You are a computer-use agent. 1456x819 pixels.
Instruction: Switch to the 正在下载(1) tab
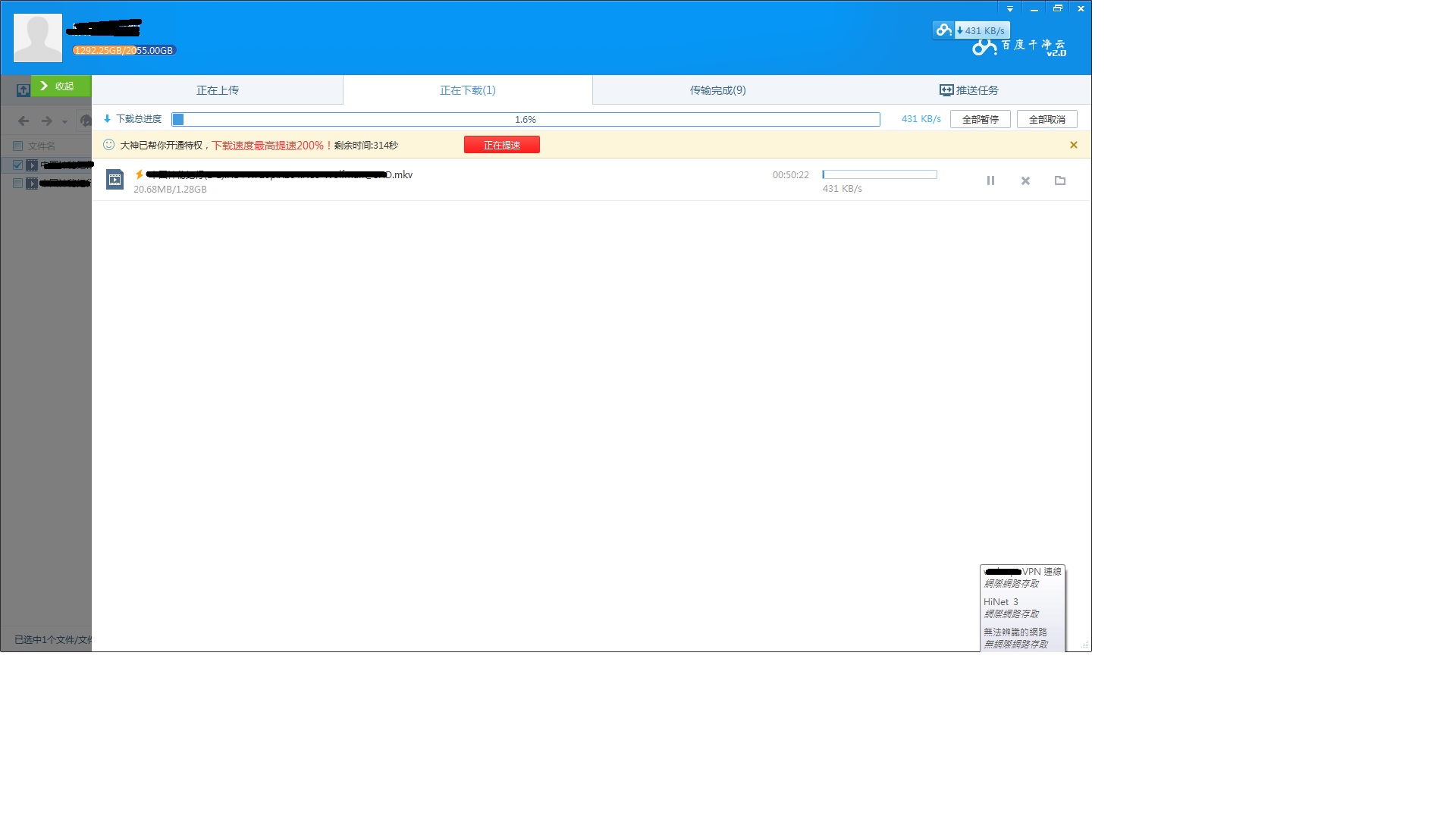pyautogui.click(x=468, y=89)
